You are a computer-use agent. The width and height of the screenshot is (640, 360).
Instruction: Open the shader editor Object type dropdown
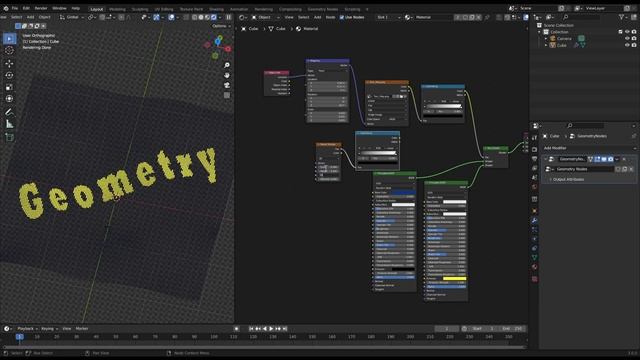tap(266, 17)
